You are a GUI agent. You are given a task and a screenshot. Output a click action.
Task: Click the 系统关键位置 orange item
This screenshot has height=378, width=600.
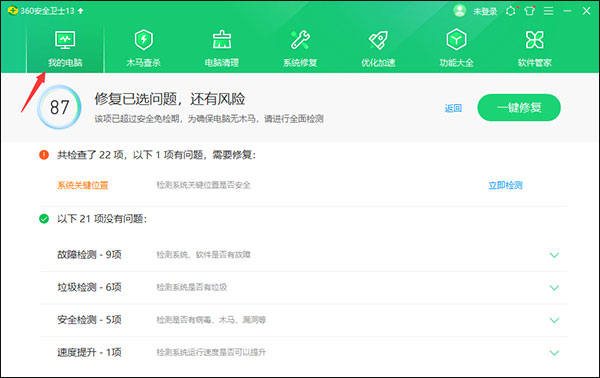pyautogui.click(x=83, y=186)
